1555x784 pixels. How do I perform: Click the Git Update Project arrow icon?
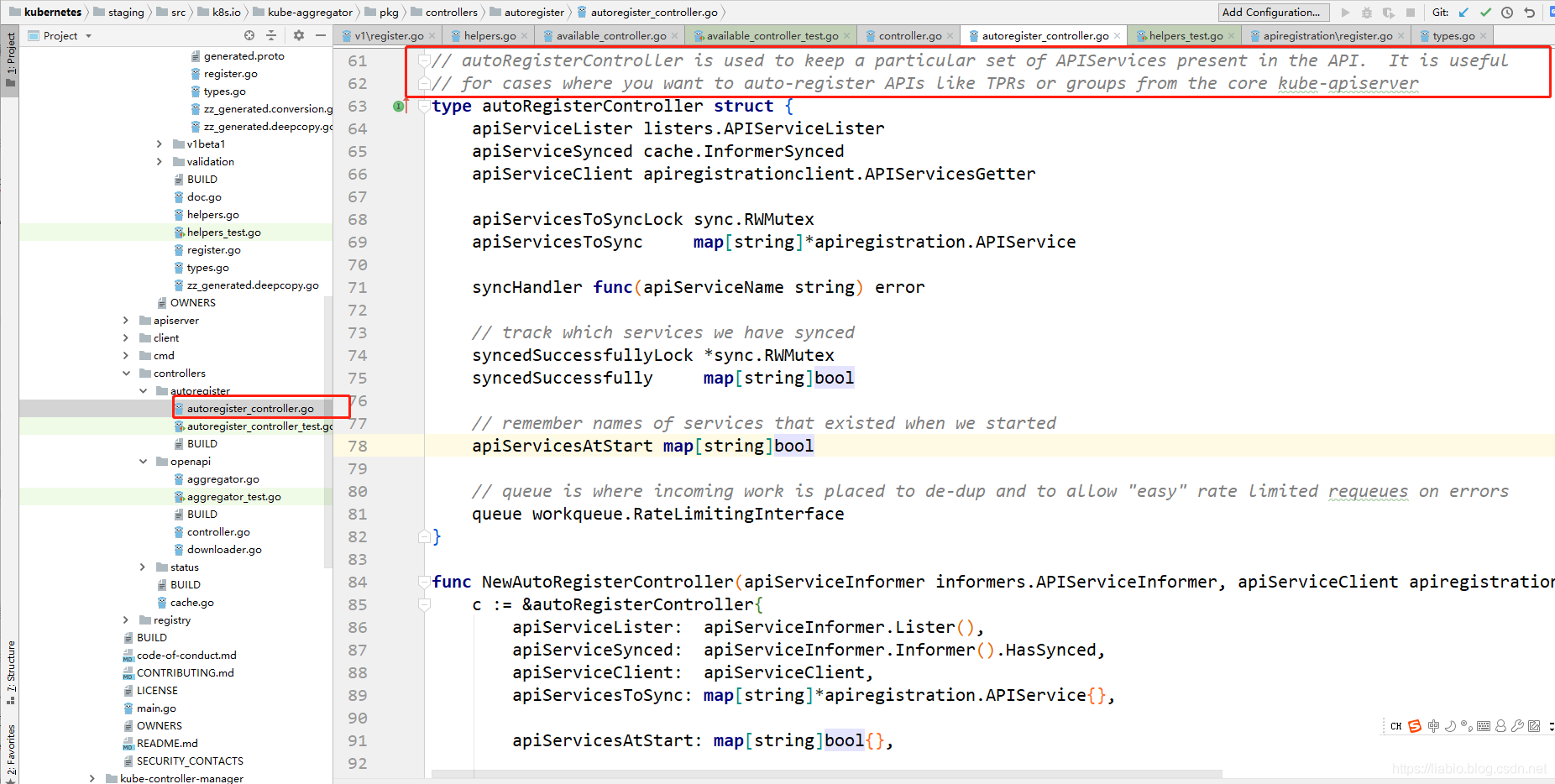1464,13
